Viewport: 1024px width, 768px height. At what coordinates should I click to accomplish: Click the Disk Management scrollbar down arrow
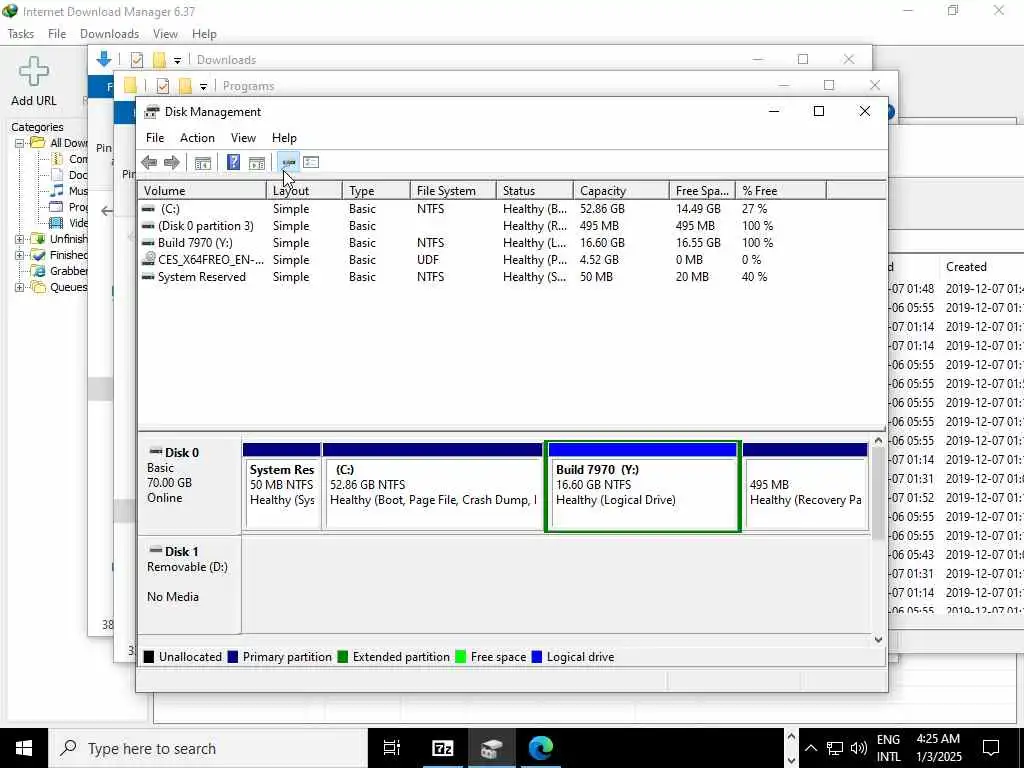pyautogui.click(x=878, y=640)
